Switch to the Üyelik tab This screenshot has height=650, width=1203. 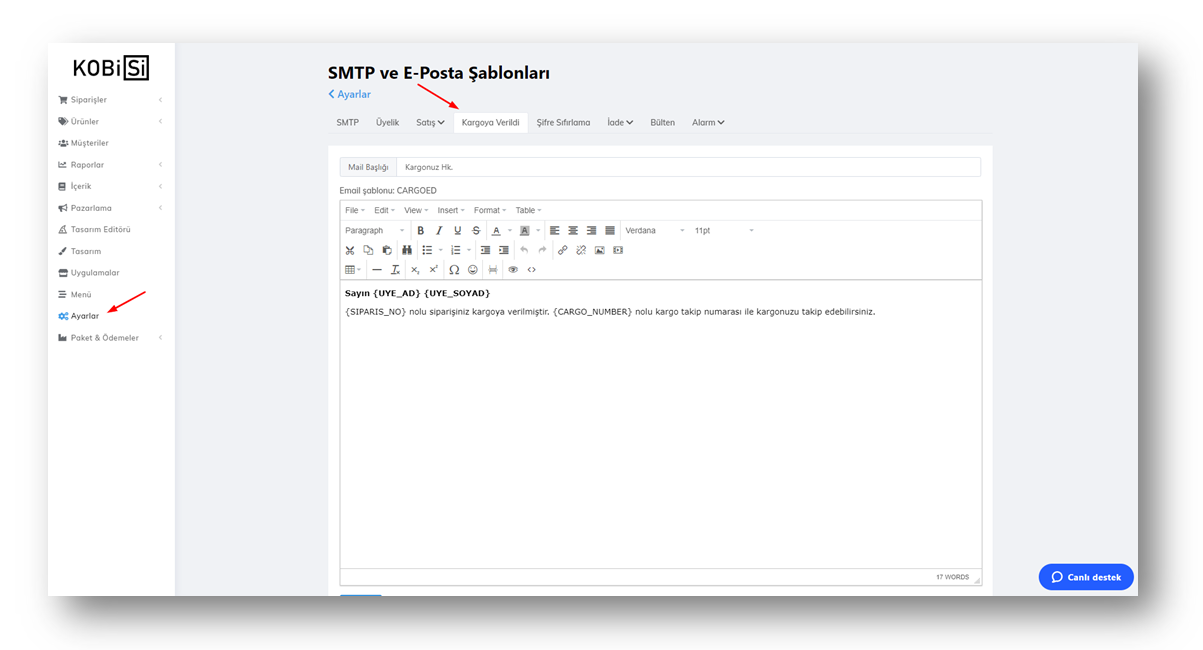(x=387, y=122)
